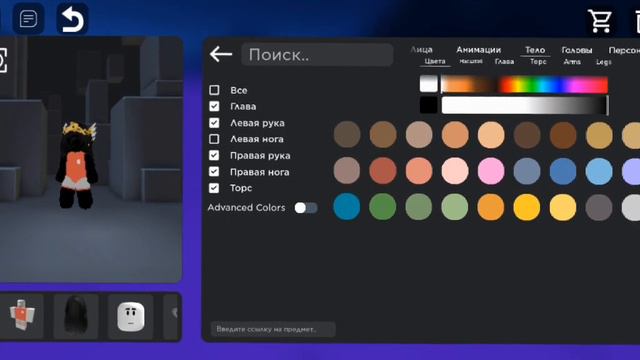Switch to the Головы tab
640x360 pixels.
click(x=577, y=50)
